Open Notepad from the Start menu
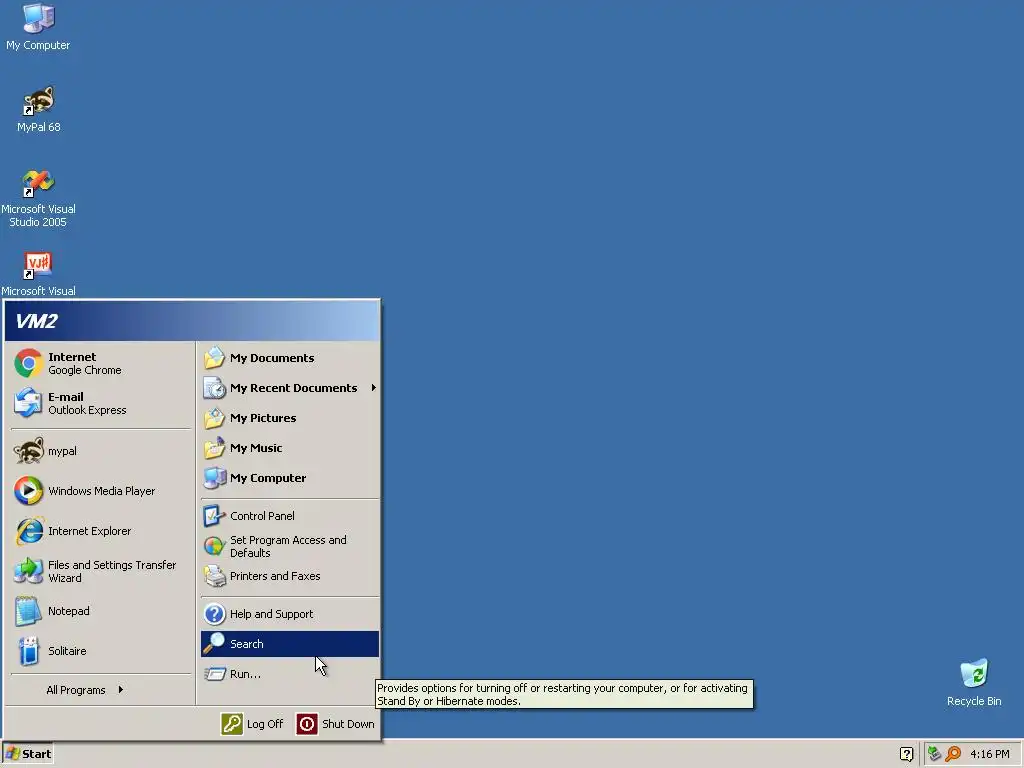This screenshot has height=768, width=1024. pos(101,611)
